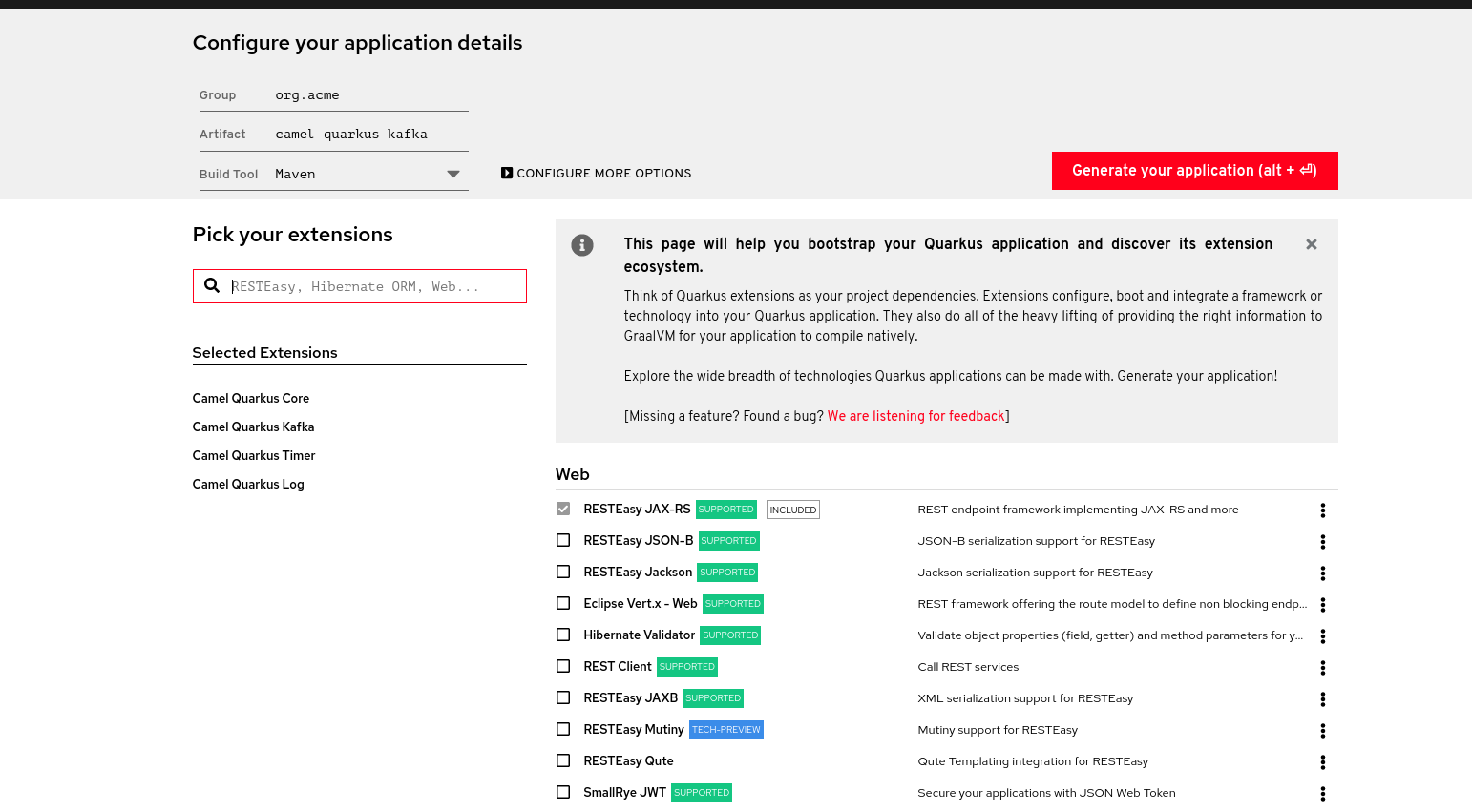Open more options for RESTEasy JSON-B
This screenshot has width=1472, height=812.
coord(1322,542)
